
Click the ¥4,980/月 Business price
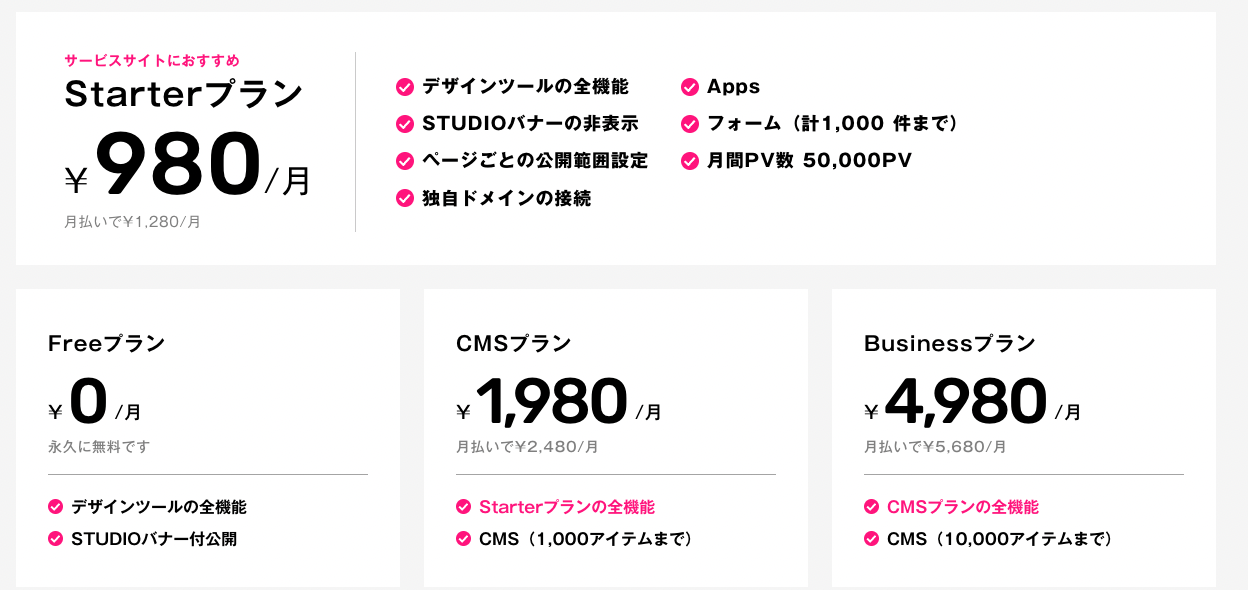click(x=973, y=403)
